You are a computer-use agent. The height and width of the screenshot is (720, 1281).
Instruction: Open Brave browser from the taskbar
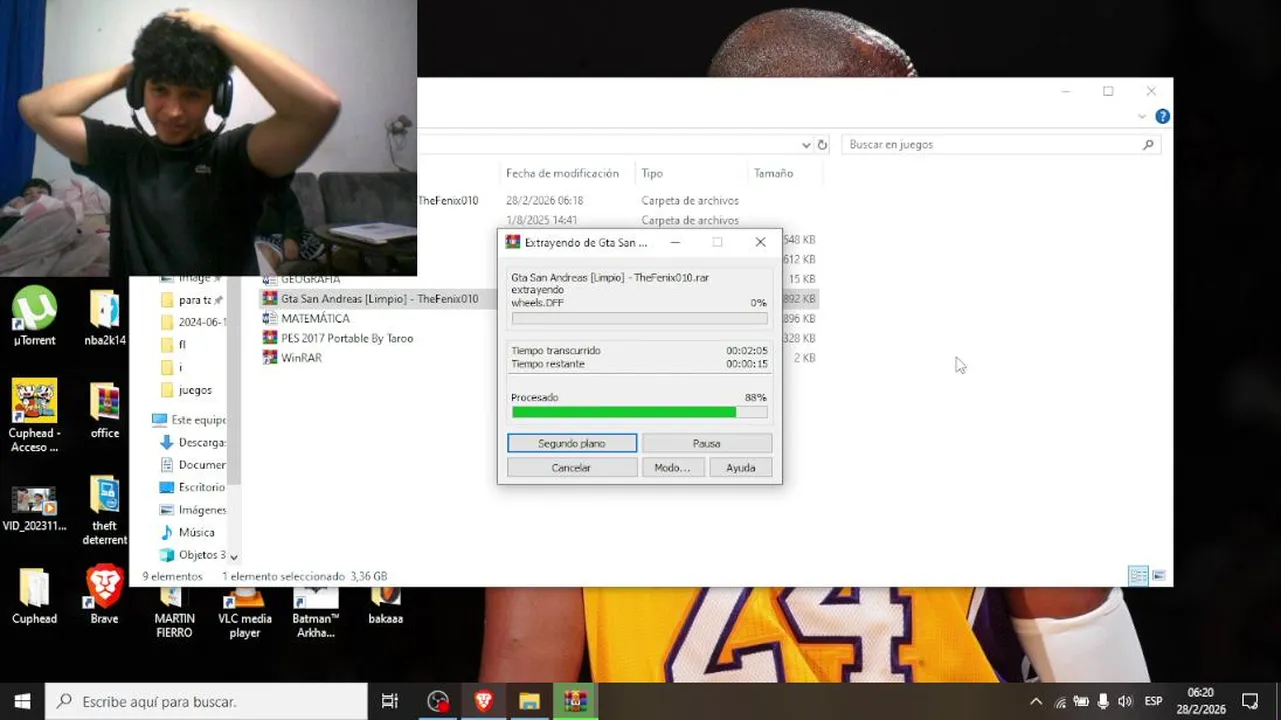[x=484, y=701]
